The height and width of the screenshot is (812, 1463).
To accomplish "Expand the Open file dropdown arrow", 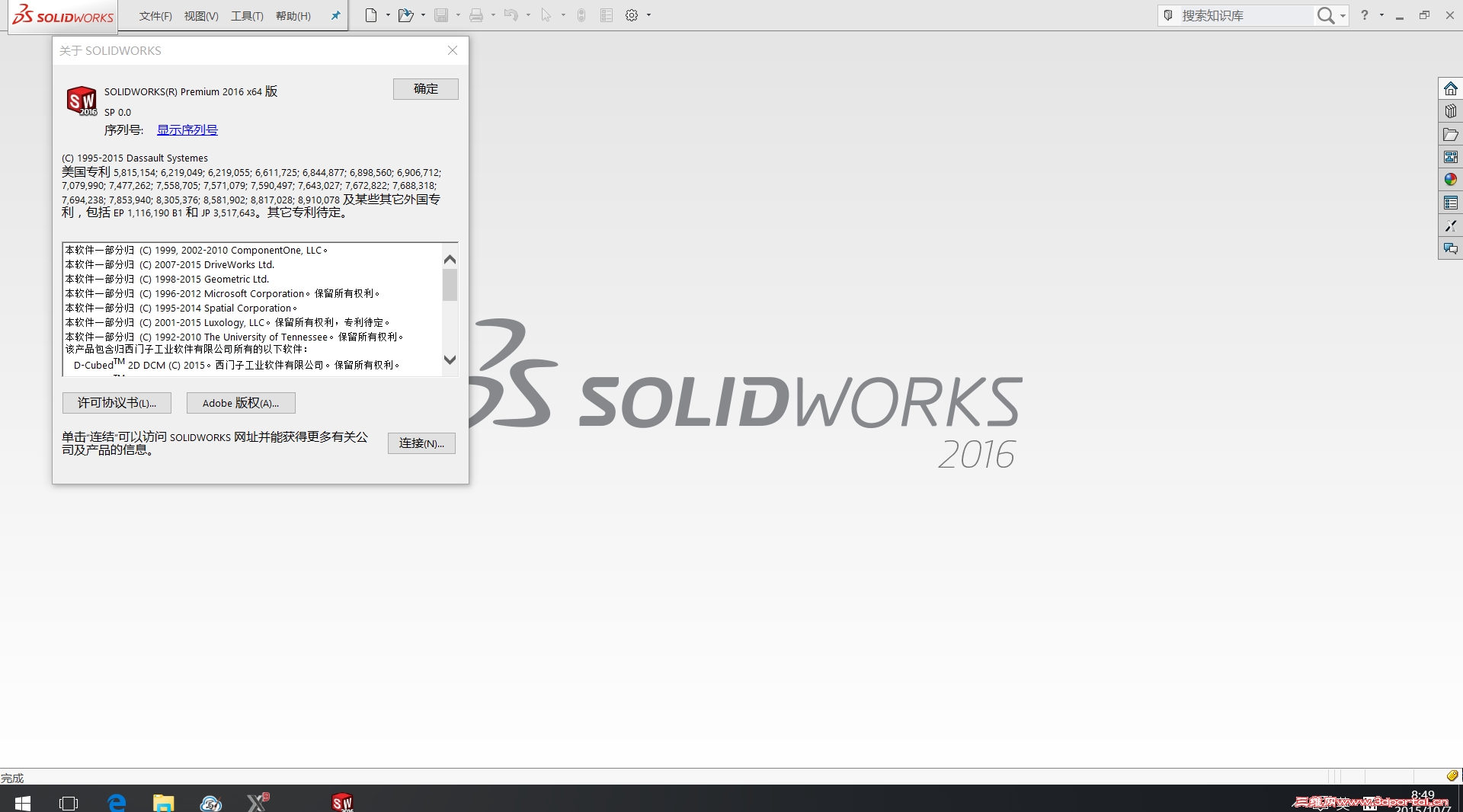I will point(423,15).
